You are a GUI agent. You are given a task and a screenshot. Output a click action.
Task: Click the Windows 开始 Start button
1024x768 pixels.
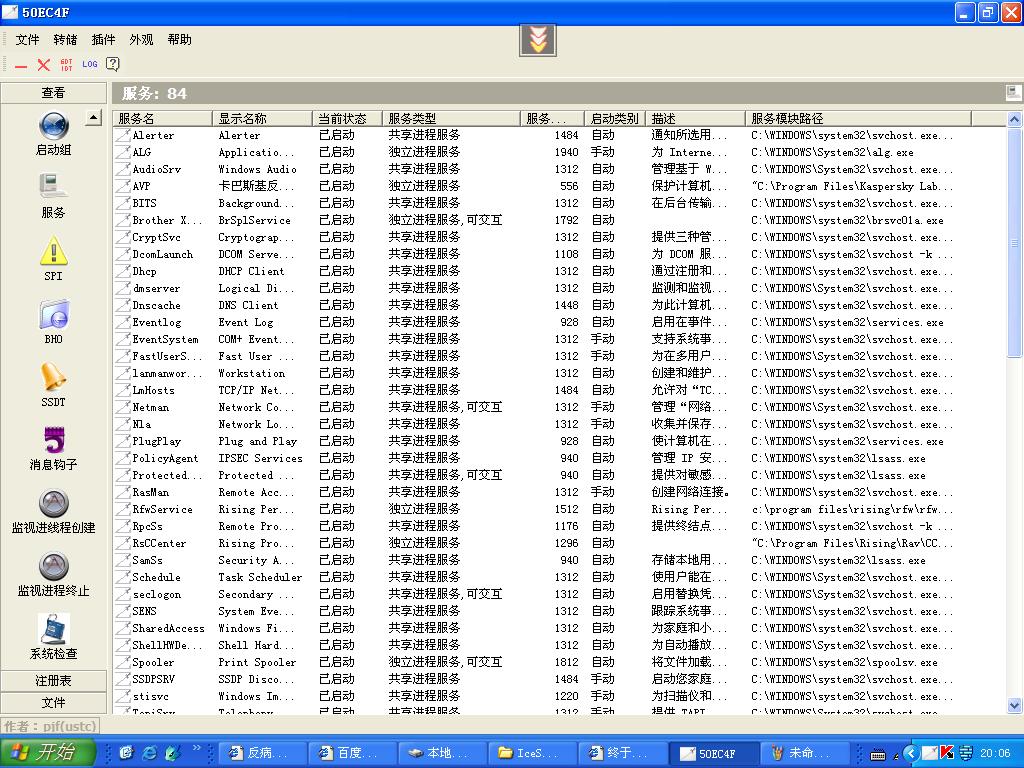47,752
